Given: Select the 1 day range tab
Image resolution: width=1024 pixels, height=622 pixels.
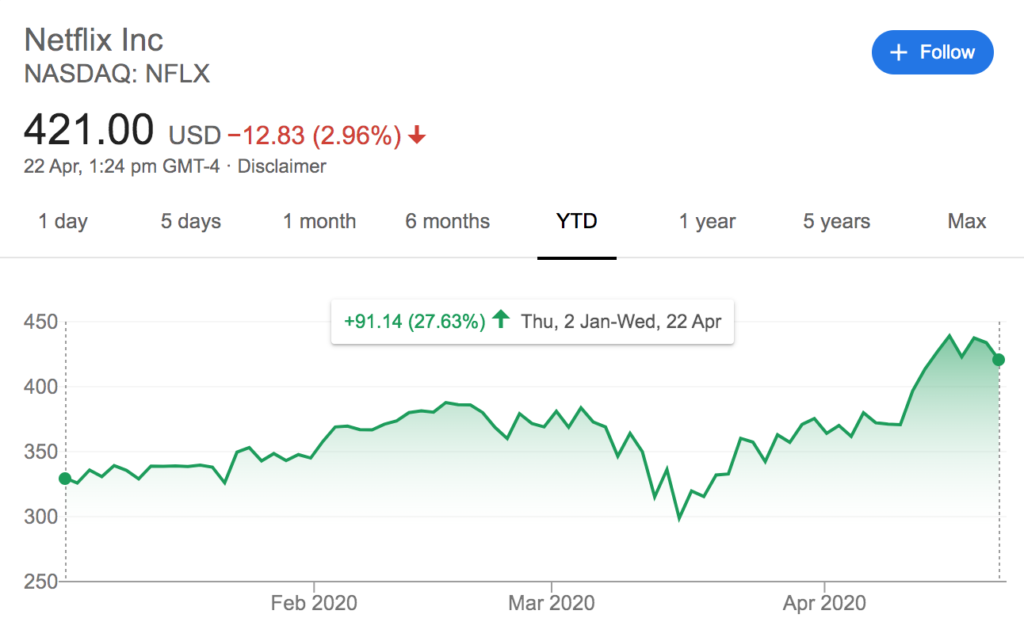Looking at the screenshot, I should pyautogui.click(x=63, y=221).
